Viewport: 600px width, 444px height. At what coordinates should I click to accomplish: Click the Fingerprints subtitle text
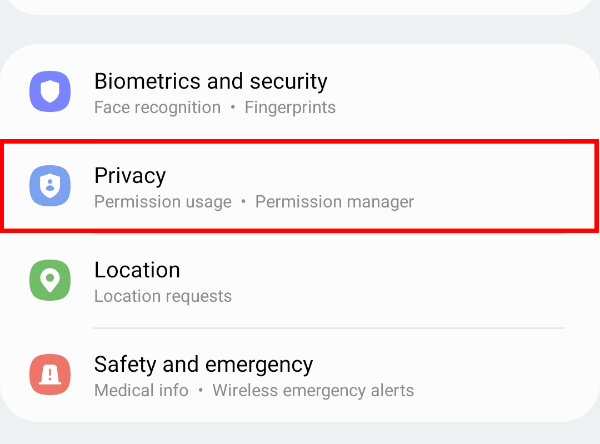click(x=290, y=107)
